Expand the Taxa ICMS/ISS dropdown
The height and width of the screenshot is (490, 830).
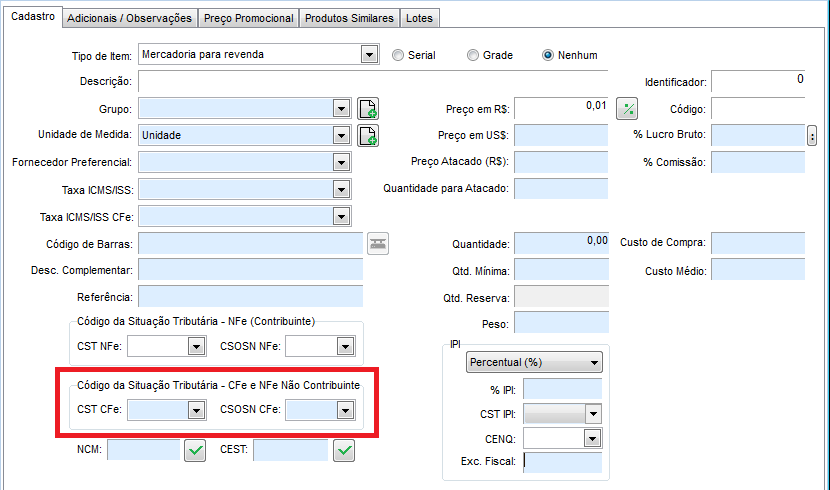[x=341, y=189]
